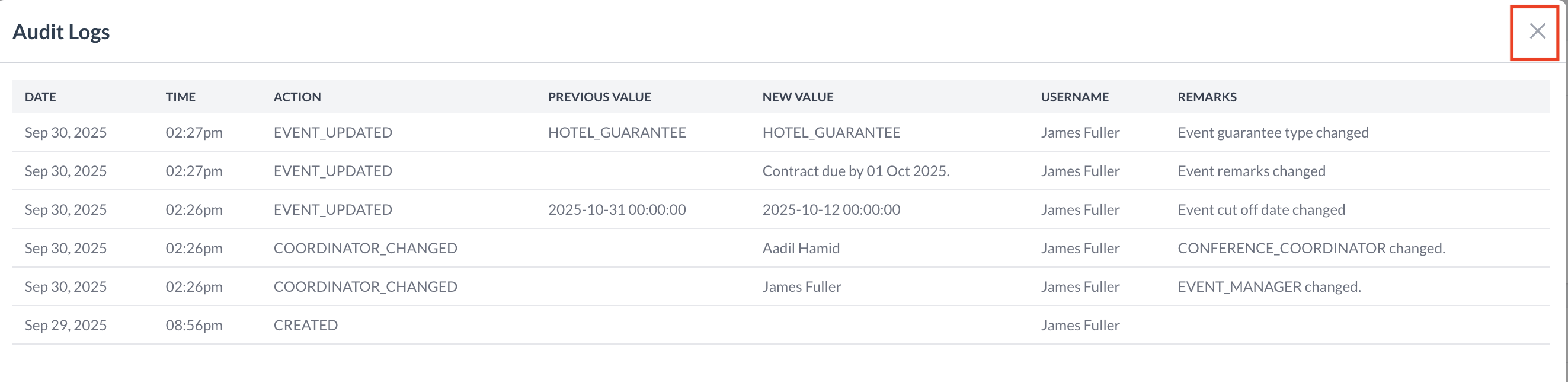The width and height of the screenshot is (1568, 382).
Task: Click 'CONFERENCE_COORDINATOR changed.' remark text
Action: (x=1311, y=248)
